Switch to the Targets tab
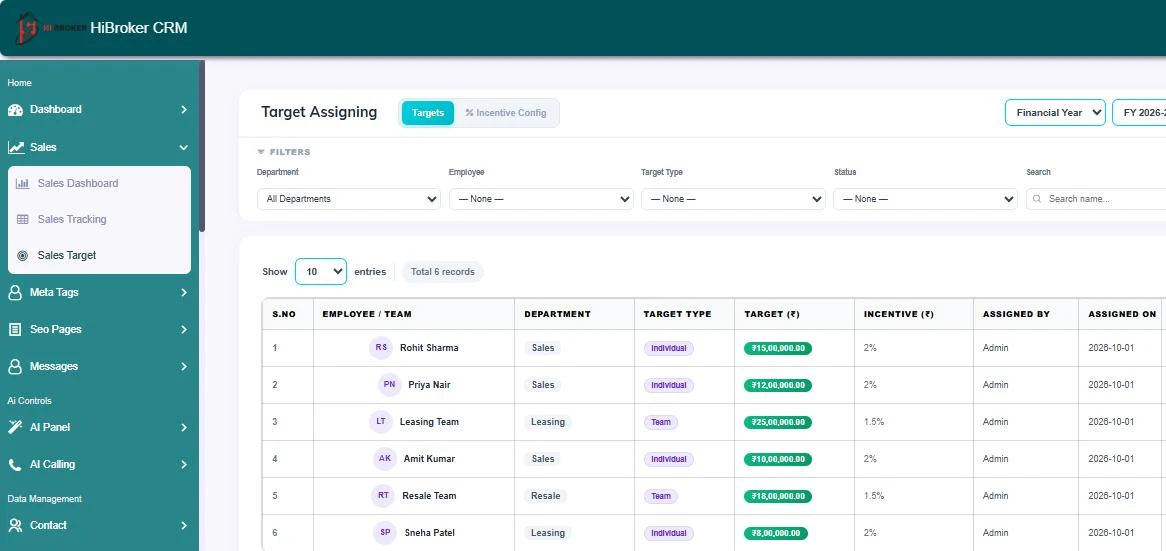This screenshot has height=551, width=1166. [428, 113]
